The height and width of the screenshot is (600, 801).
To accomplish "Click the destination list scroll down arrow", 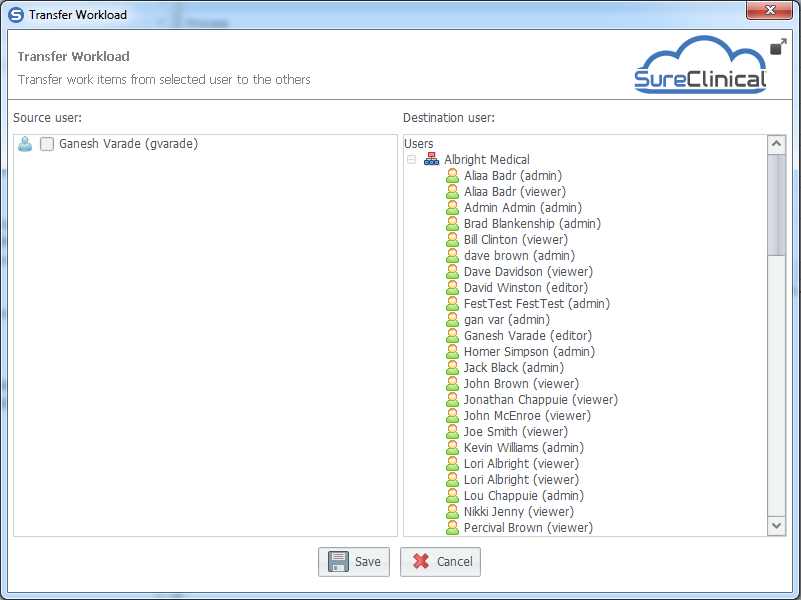I will 776,525.
